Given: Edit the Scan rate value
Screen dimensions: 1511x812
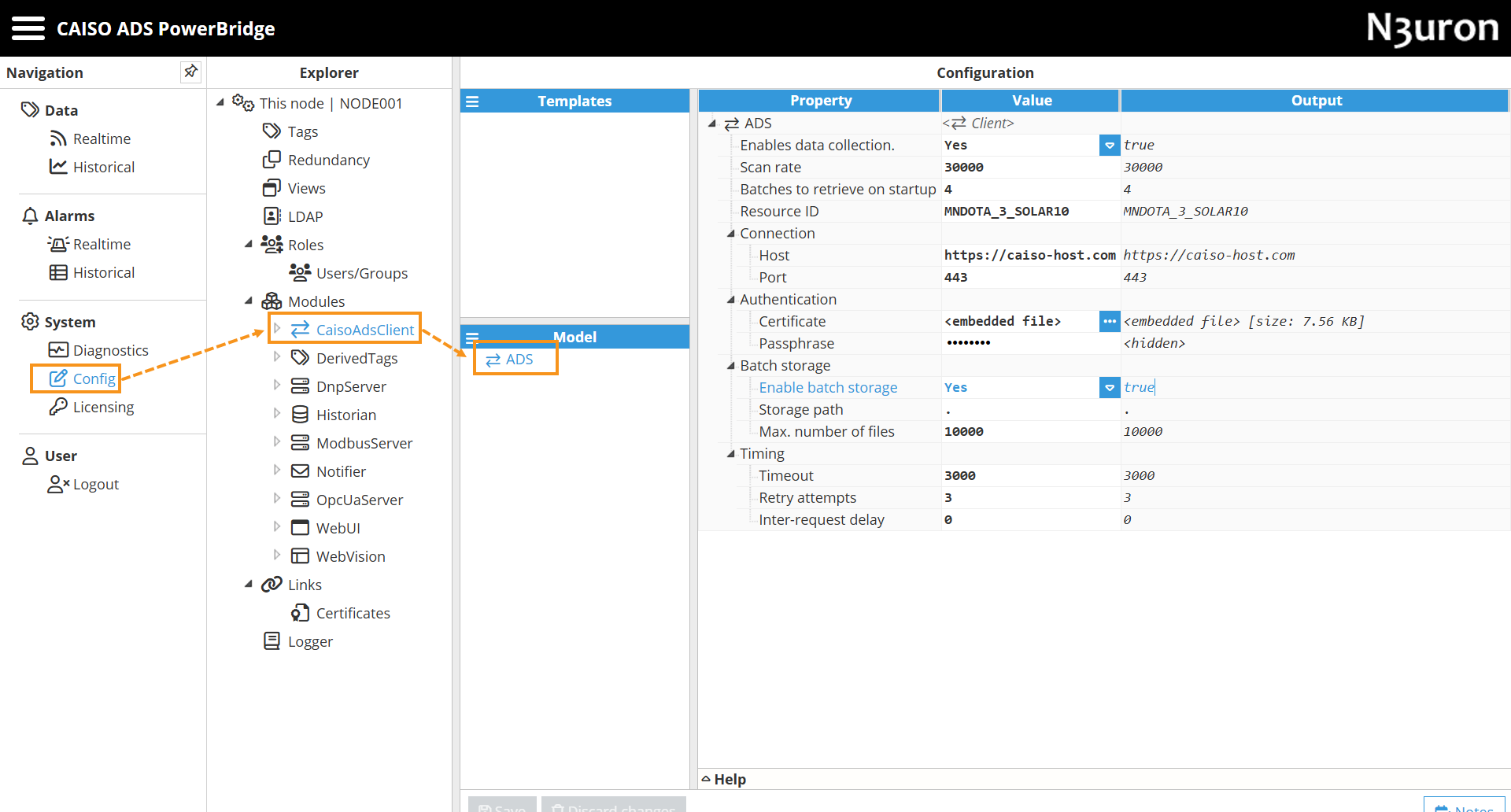Looking at the screenshot, I should (x=1031, y=168).
